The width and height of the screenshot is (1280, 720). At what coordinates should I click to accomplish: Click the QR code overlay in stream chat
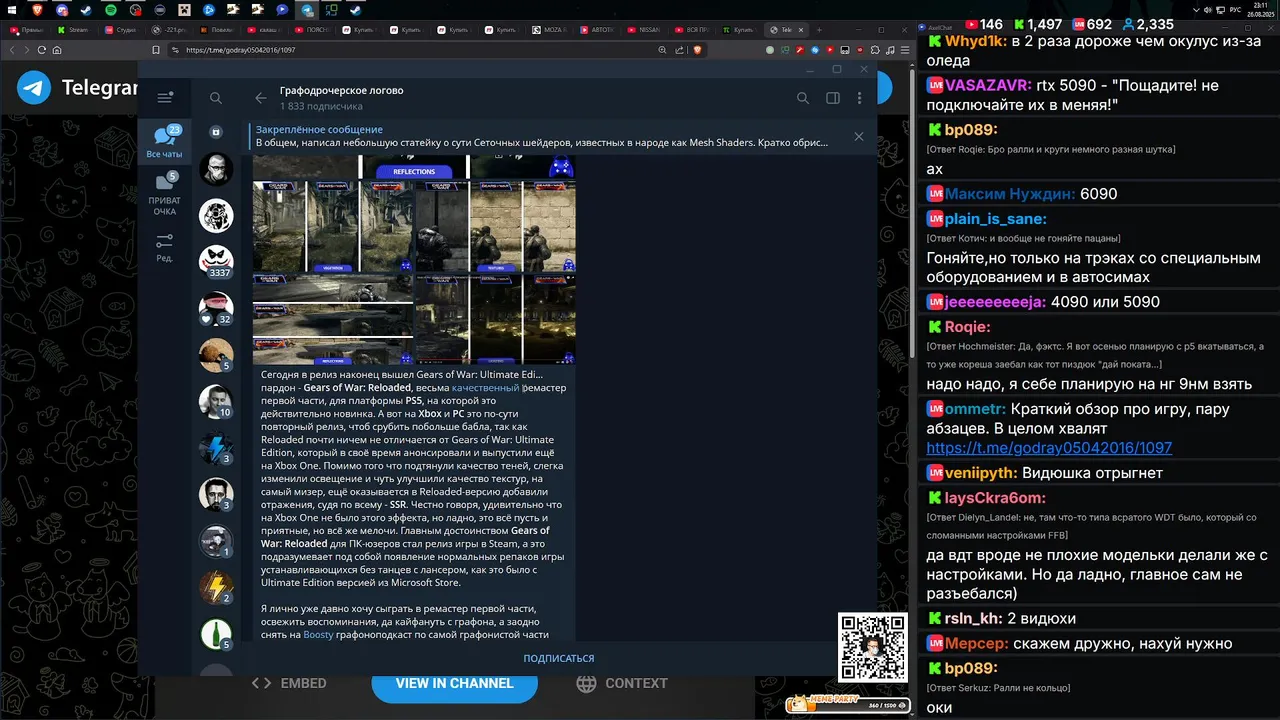[x=872, y=647]
